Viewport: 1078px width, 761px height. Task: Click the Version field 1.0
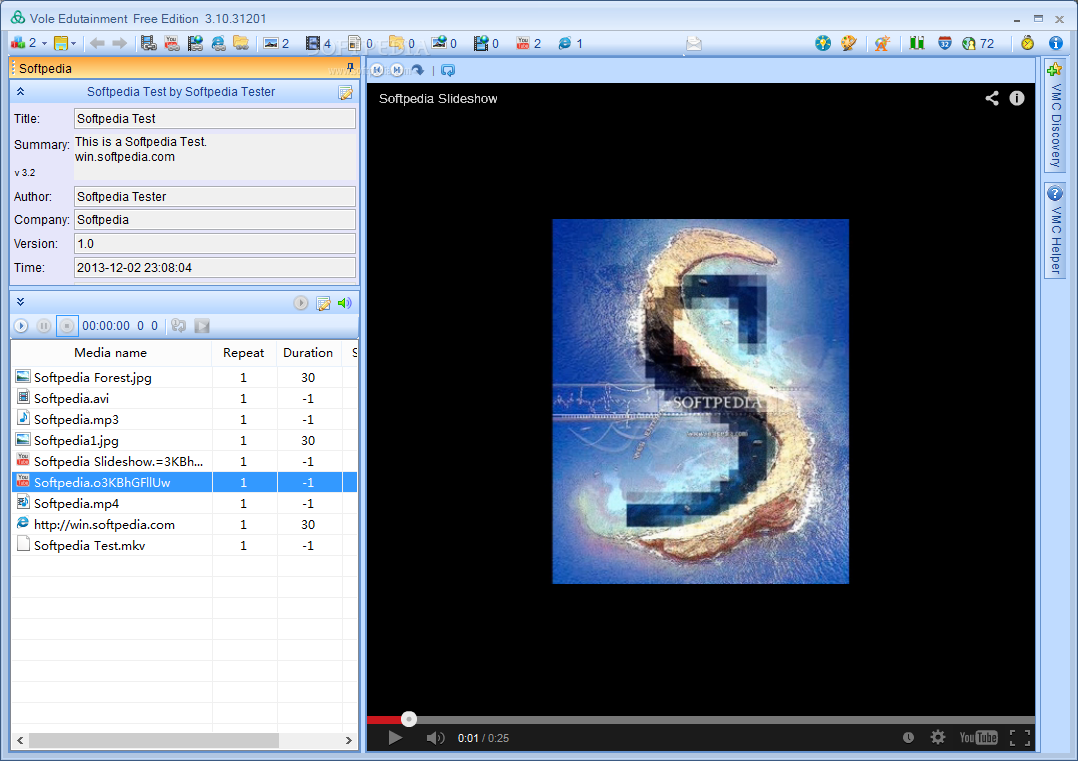click(214, 243)
